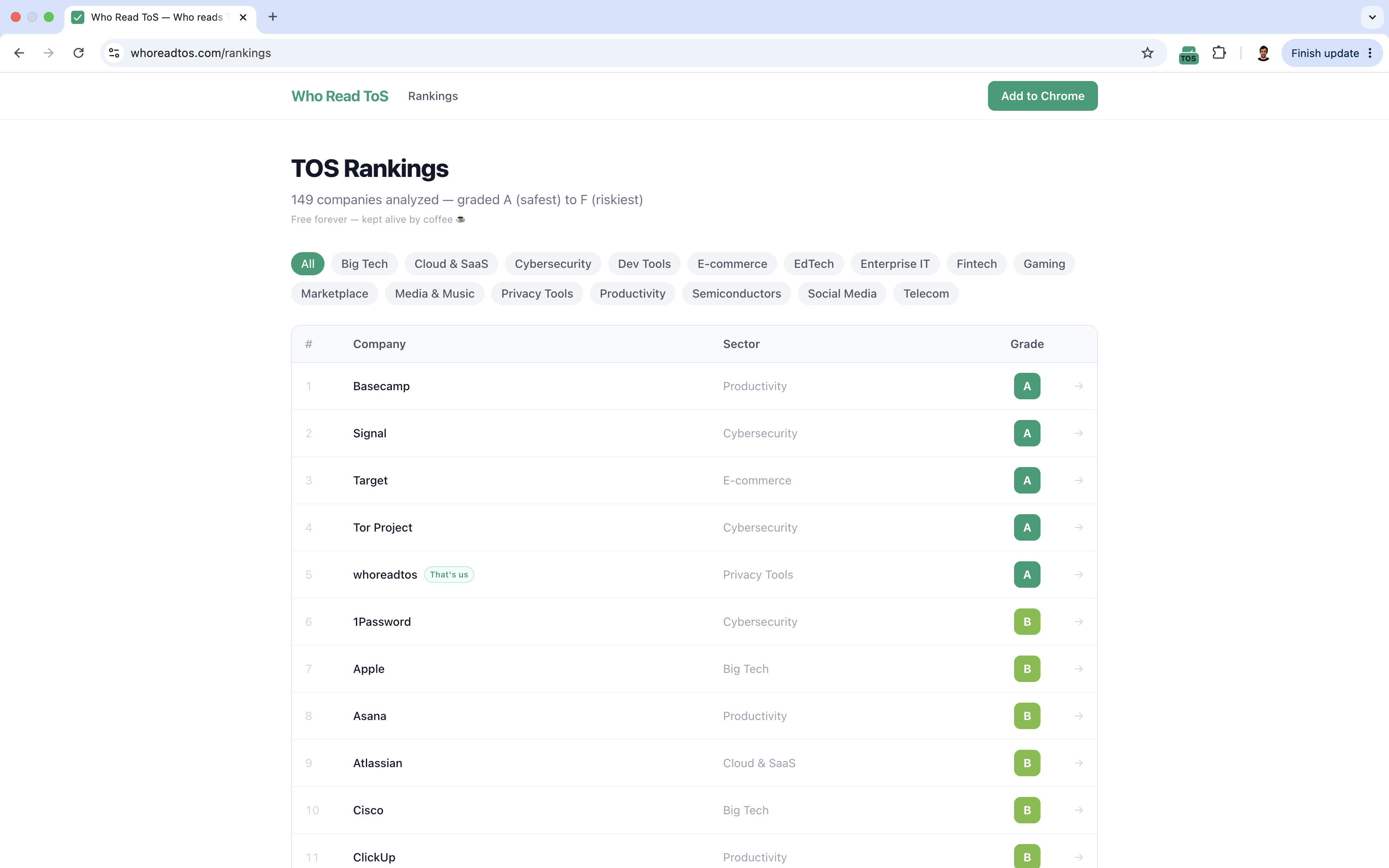1389x868 pixels.
Task: Filter by Telecom sector
Action: (x=926, y=293)
